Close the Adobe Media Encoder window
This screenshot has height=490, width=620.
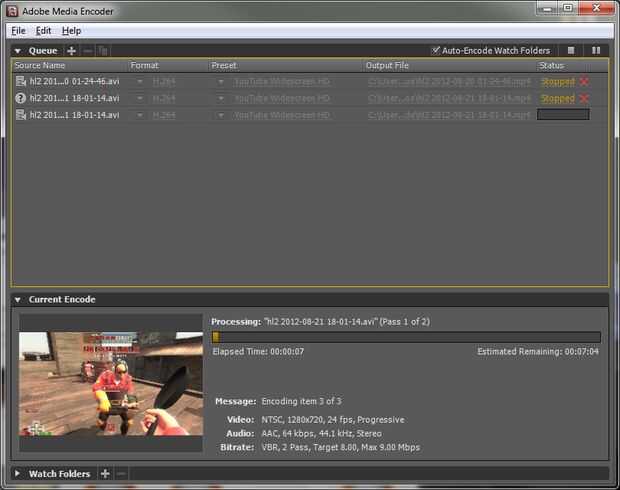click(597, 9)
